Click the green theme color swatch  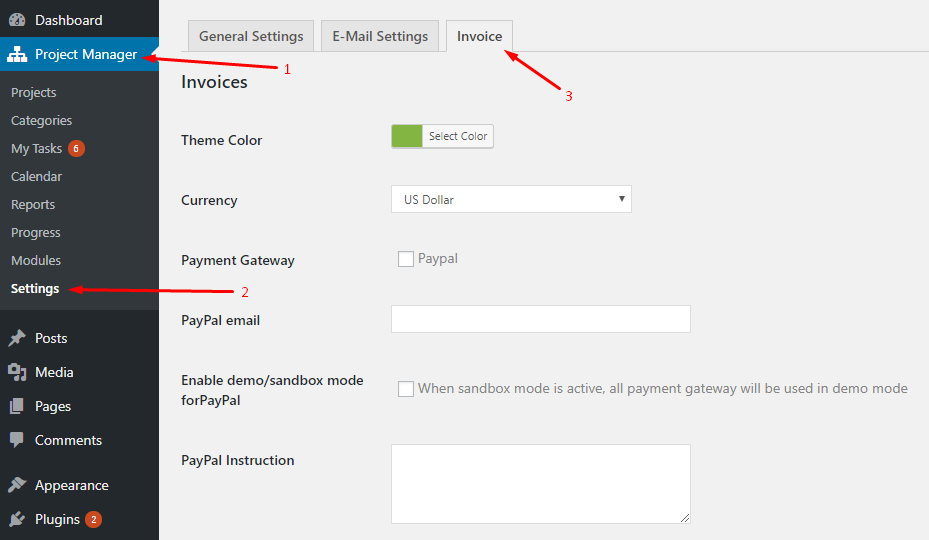click(x=407, y=136)
